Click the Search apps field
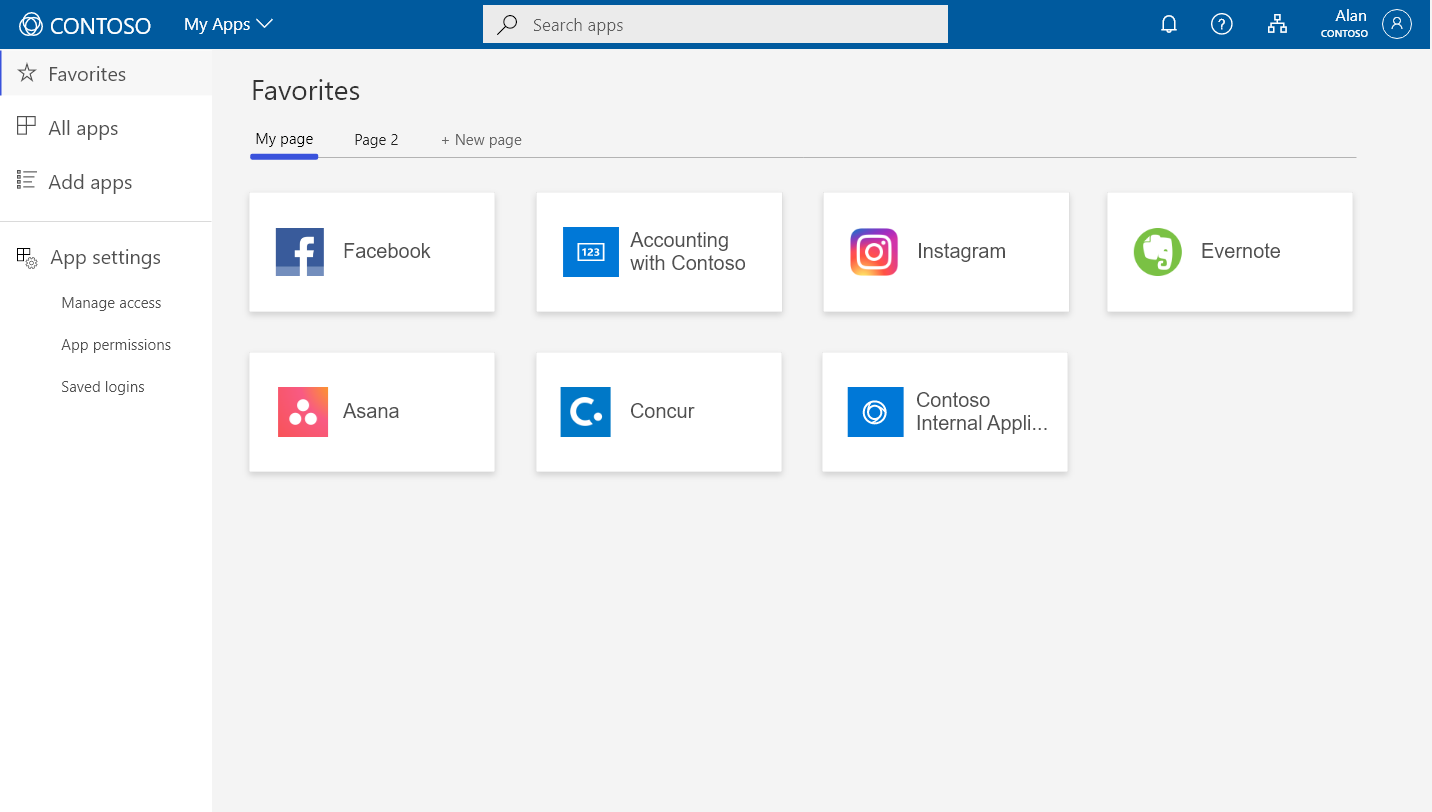Image resolution: width=1432 pixels, height=812 pixels. click(x=715, y=24)
